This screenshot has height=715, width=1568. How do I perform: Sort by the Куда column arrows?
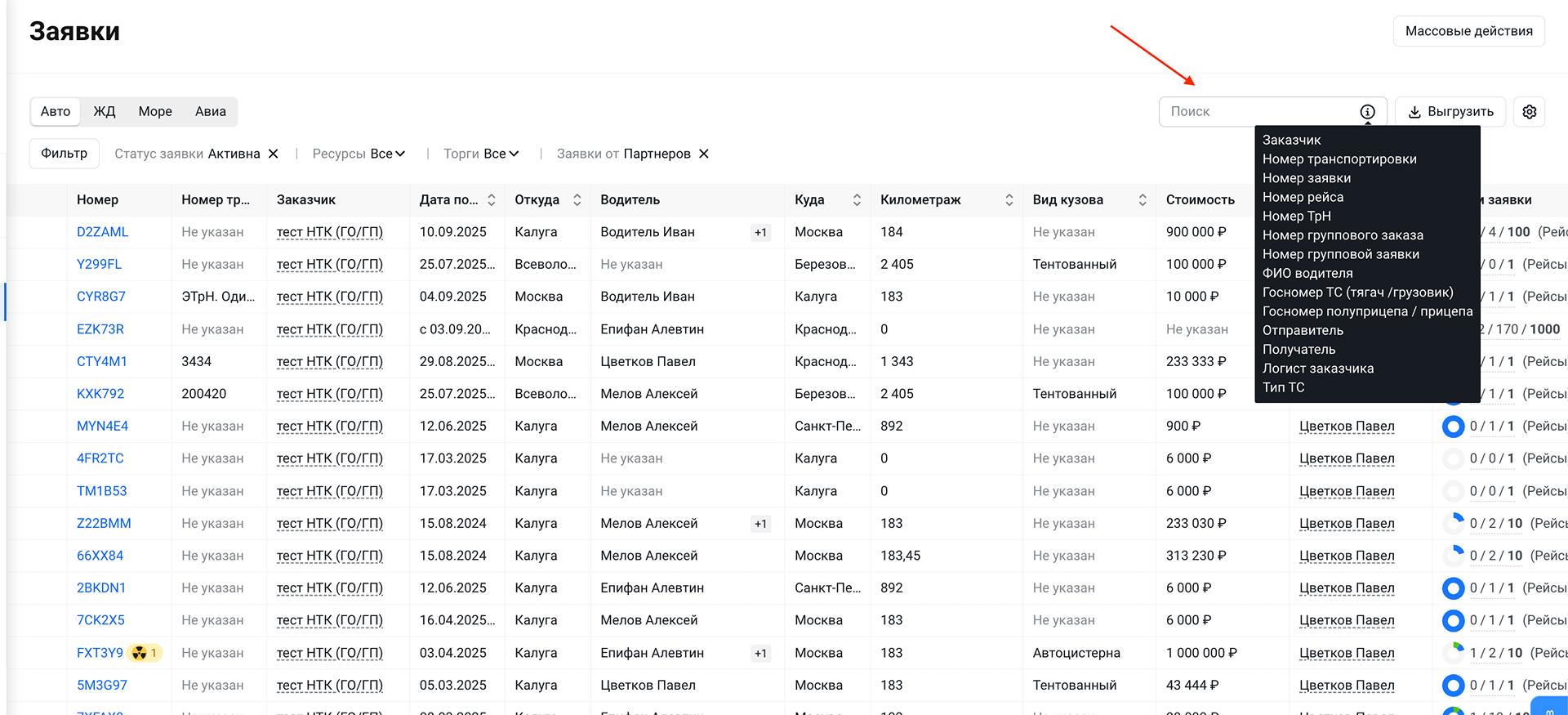point(857,200)
